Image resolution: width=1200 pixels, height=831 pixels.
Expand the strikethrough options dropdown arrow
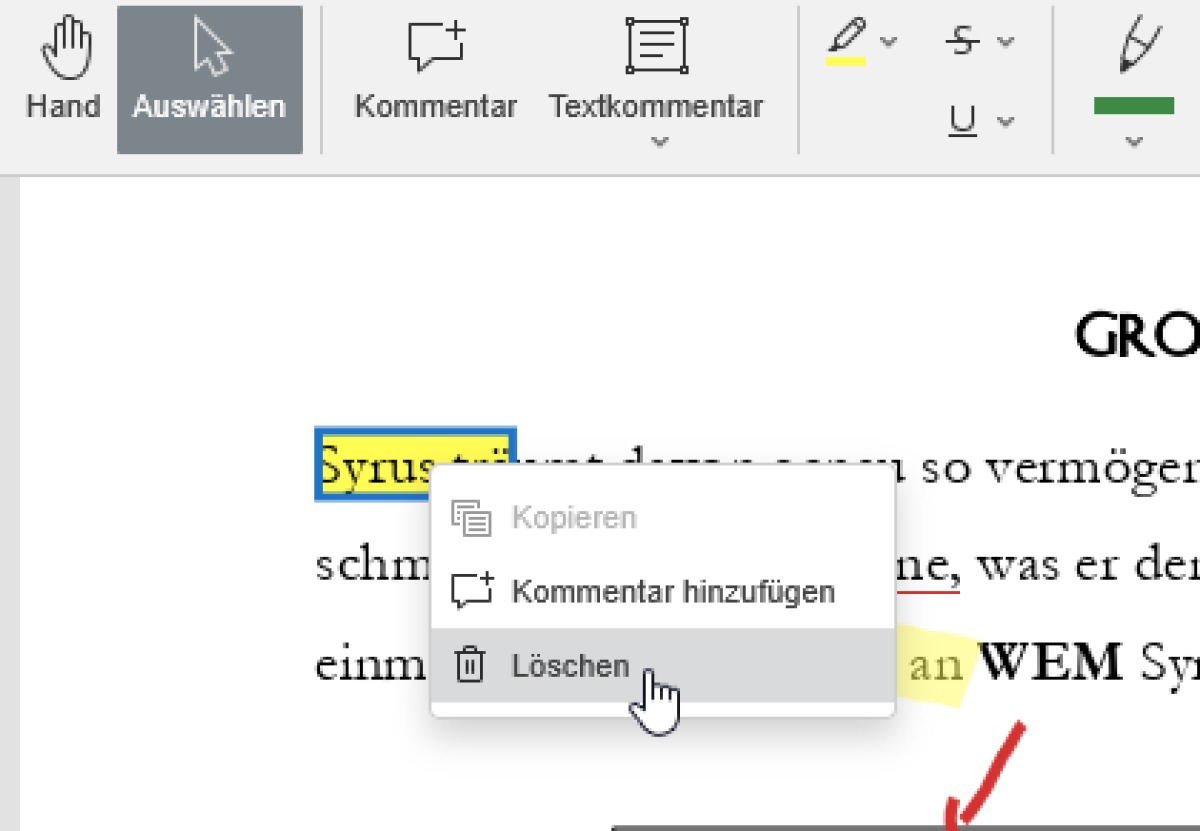[1006, 42]
